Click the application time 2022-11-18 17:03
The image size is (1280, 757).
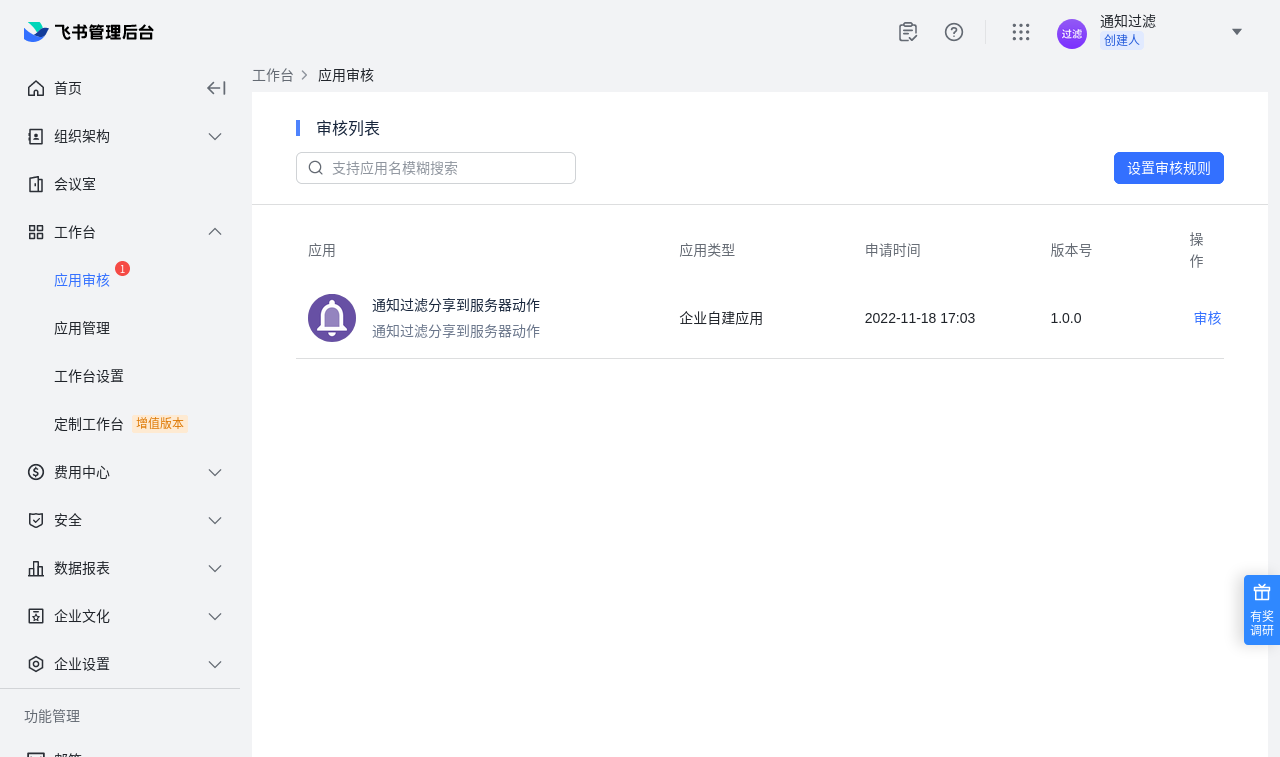coord(920,318)
